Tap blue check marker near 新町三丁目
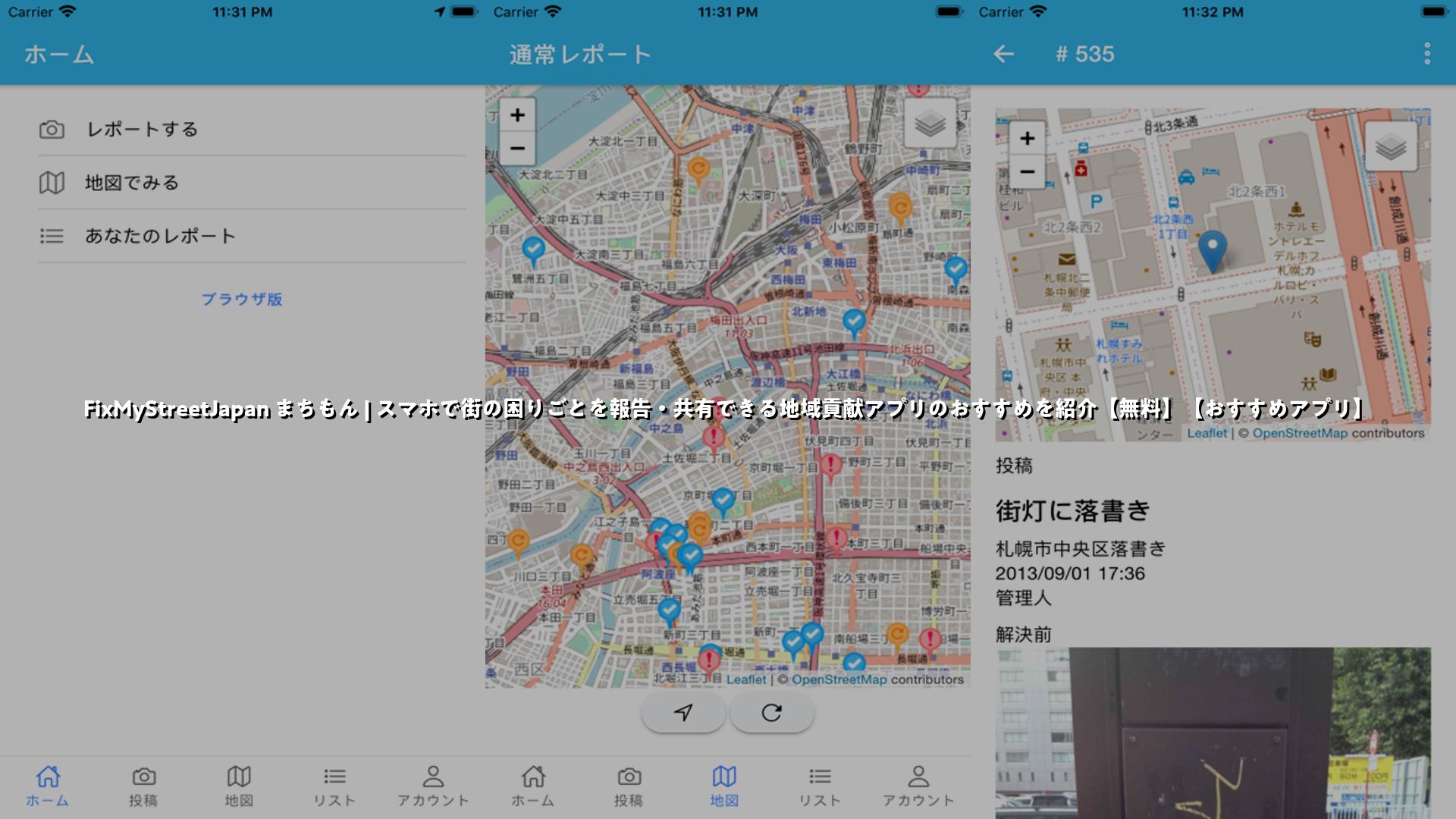1456x819 pixels. click(x=669, y=613)
